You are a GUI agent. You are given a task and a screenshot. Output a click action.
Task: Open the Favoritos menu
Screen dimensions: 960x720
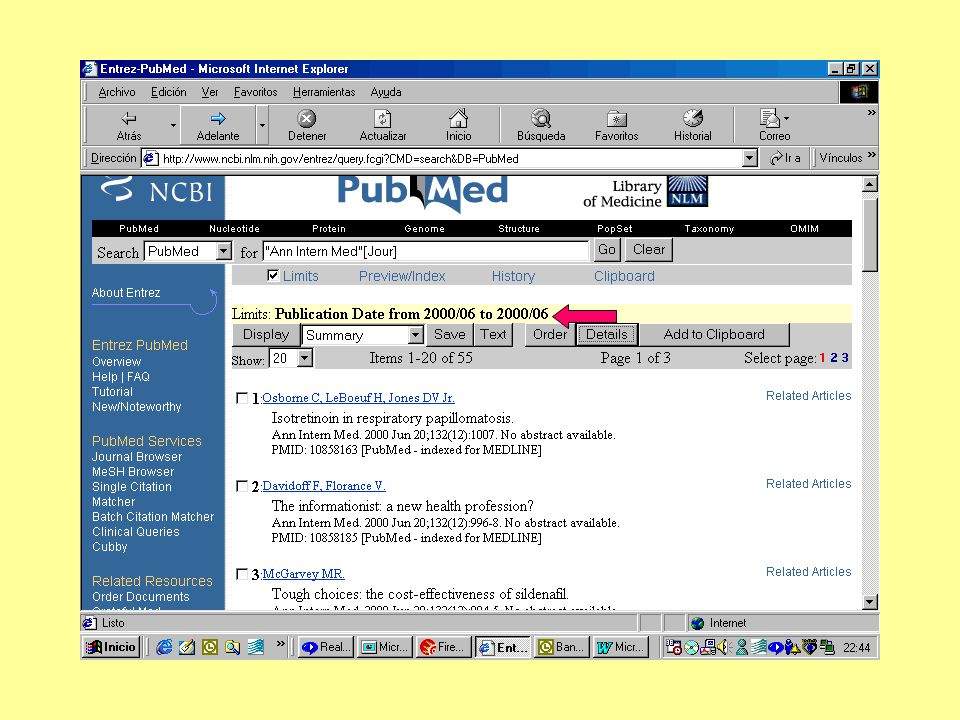(255, 92)
